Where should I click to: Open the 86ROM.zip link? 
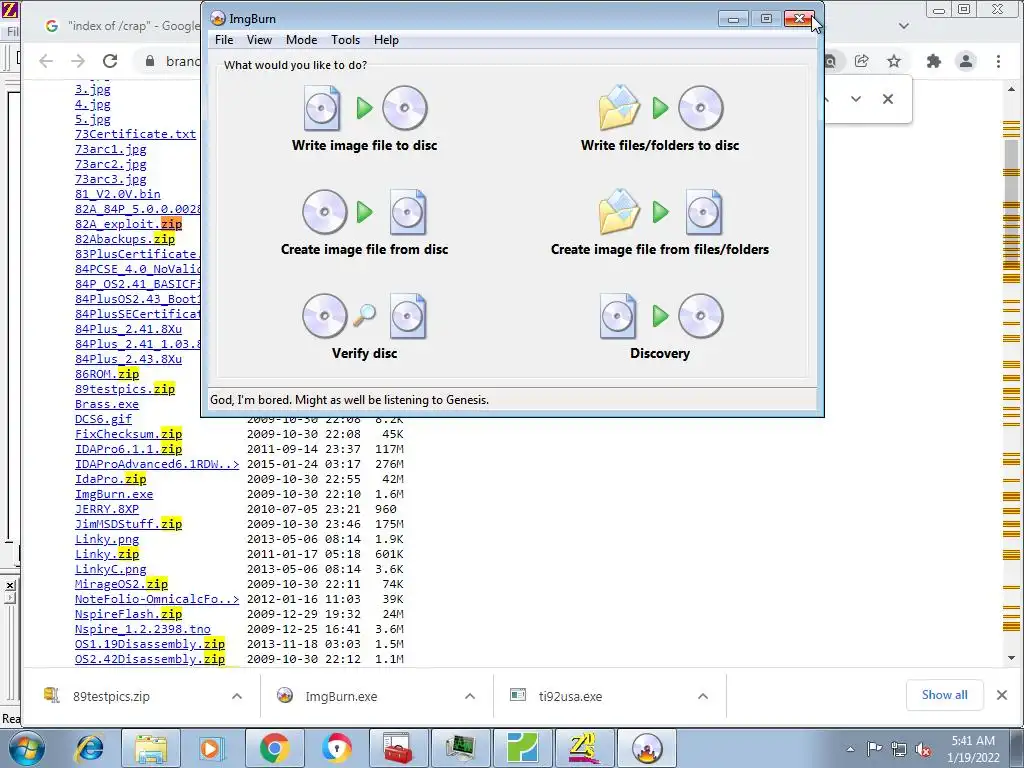pos(106,374)
